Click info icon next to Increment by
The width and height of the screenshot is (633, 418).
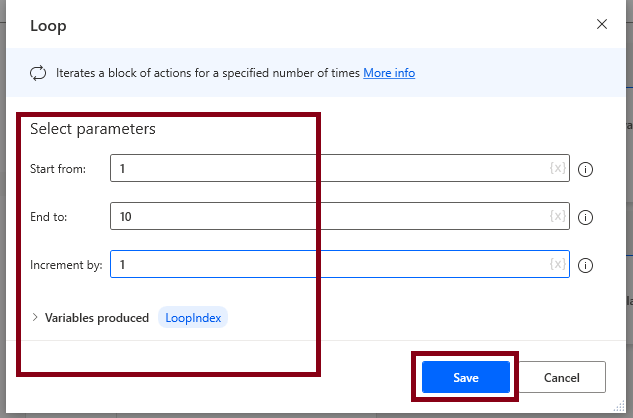(x=586, y=265)
